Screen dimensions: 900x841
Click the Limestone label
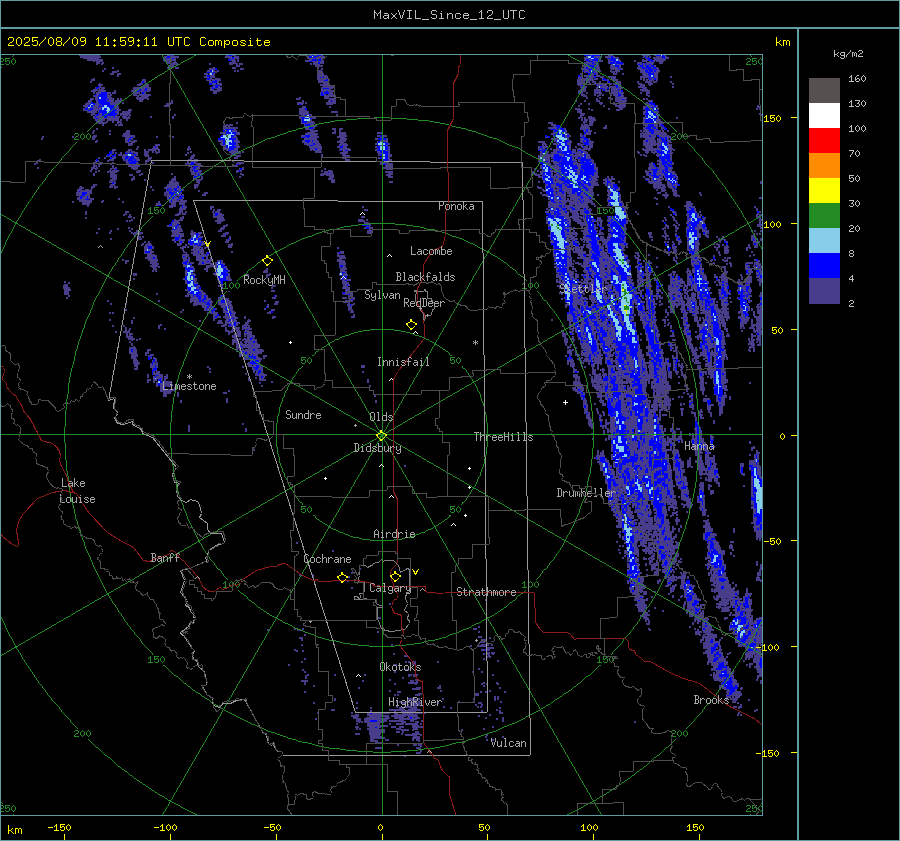[189, 386]
